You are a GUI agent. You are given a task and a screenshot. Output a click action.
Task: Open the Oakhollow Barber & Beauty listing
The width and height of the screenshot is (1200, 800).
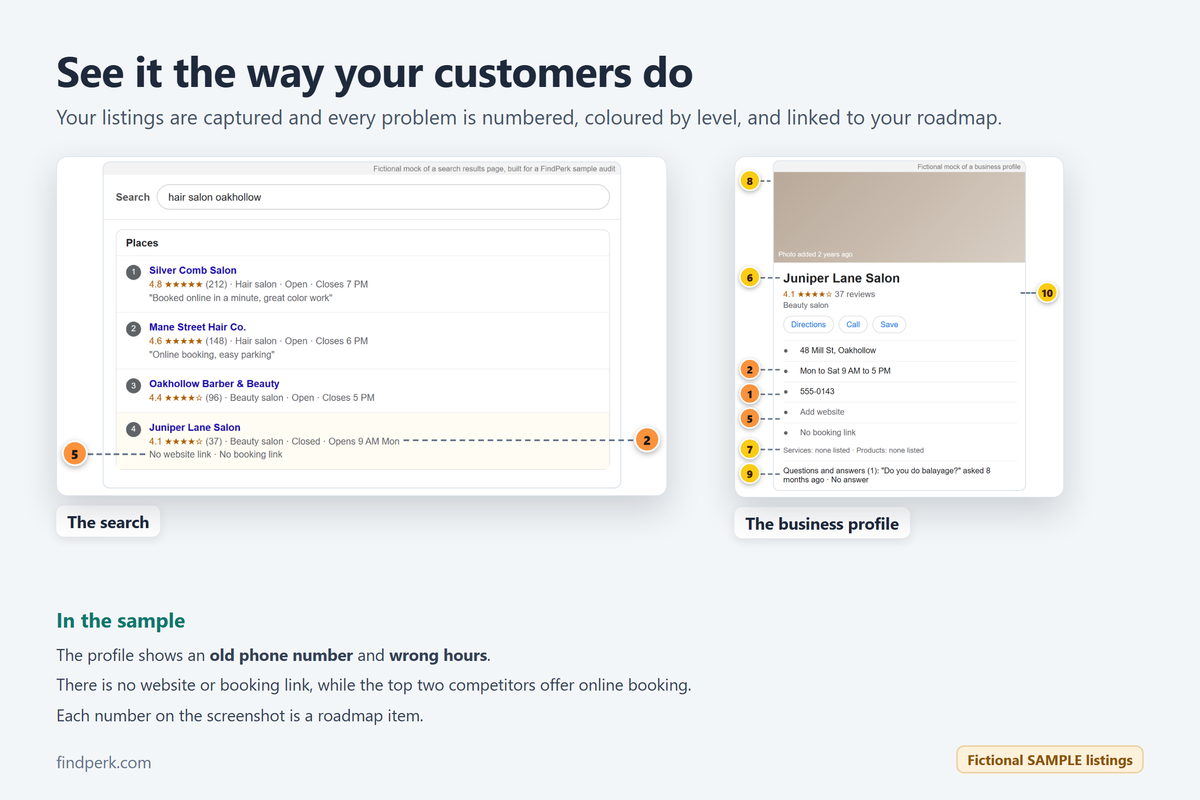214,384
